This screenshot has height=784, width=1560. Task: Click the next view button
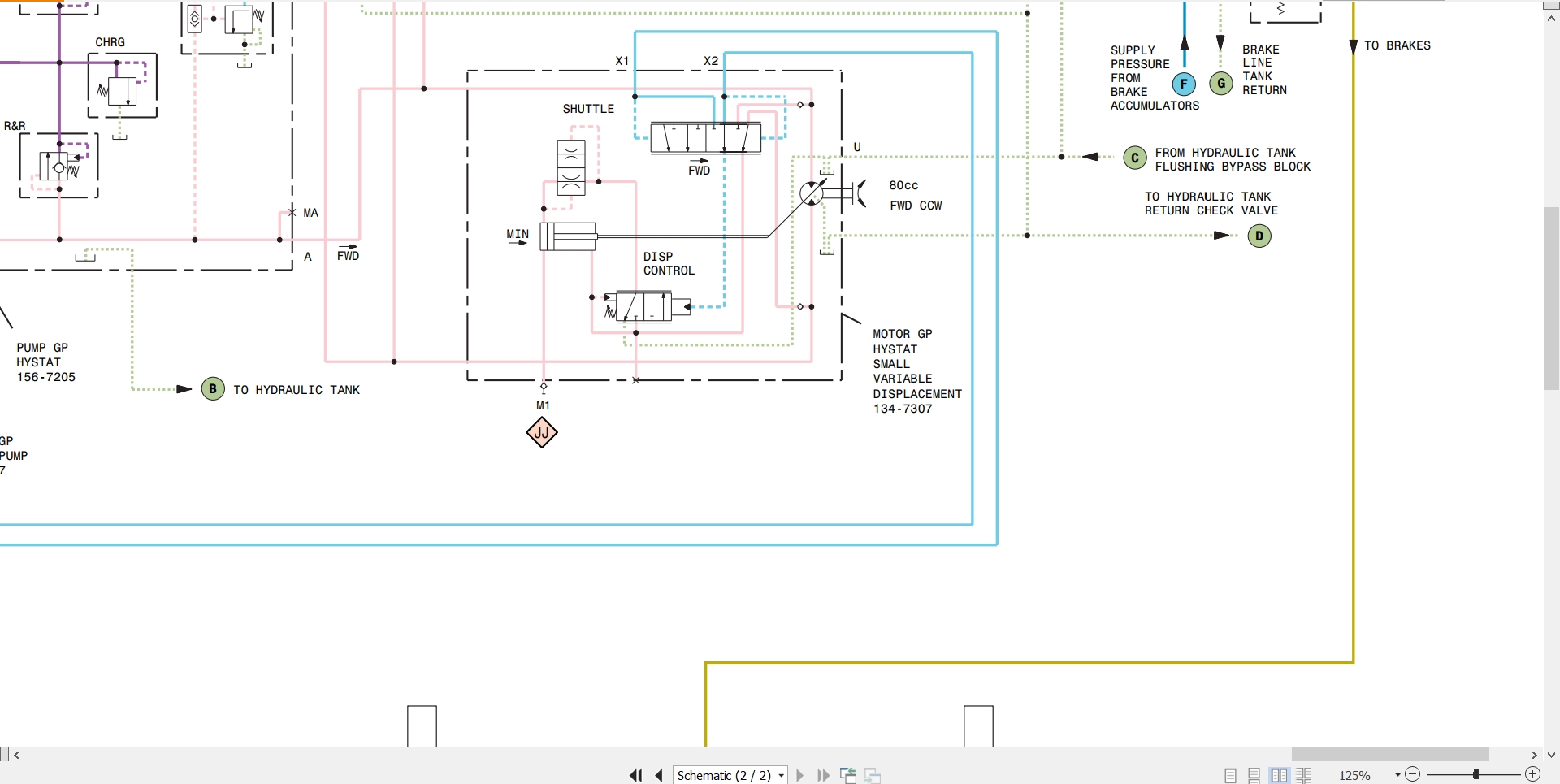point(873,775)
